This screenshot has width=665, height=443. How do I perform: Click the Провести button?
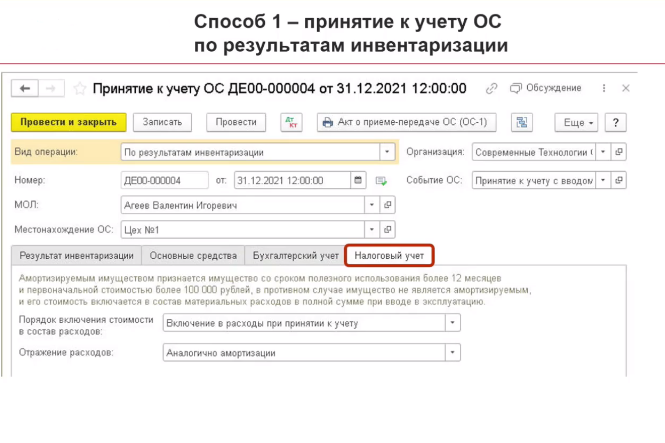pyautogui.click(x=236, y=122)
